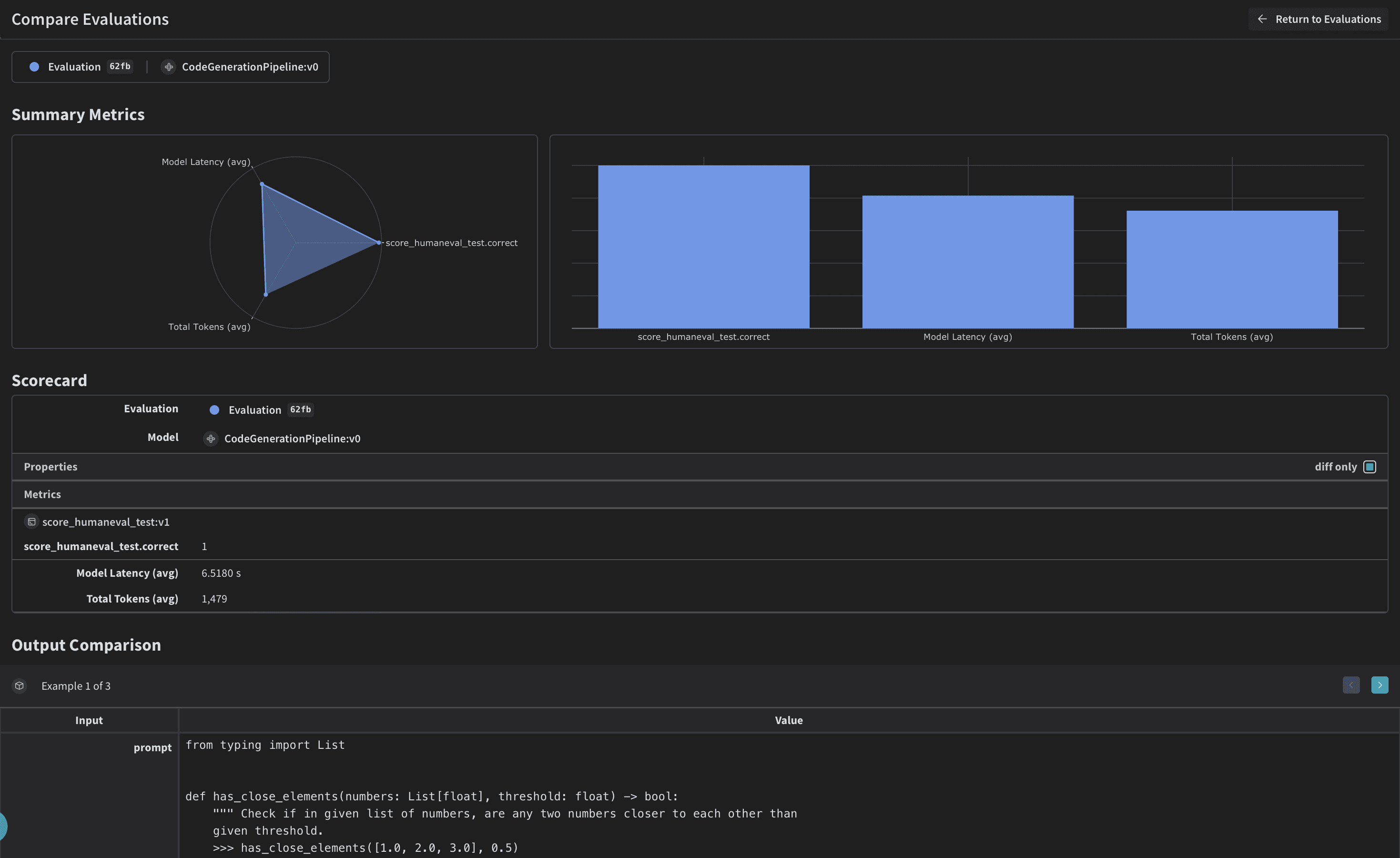Viewport: 1400px width, 858px height.
Task: Click the score_humaneval_test.correct bar in chart
Action: tap(703, 246)
